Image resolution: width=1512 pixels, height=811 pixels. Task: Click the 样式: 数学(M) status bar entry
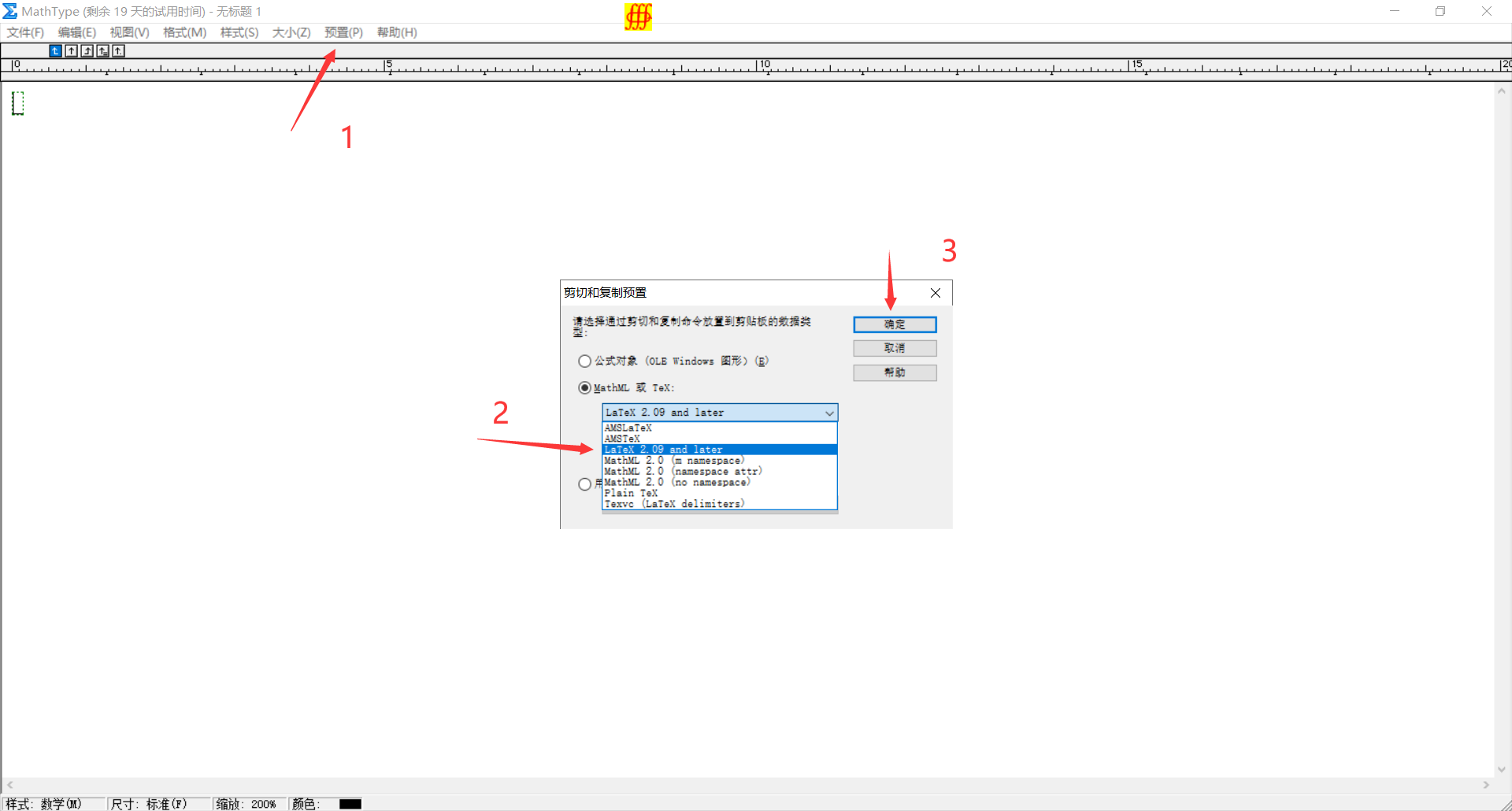coord(53,804)
